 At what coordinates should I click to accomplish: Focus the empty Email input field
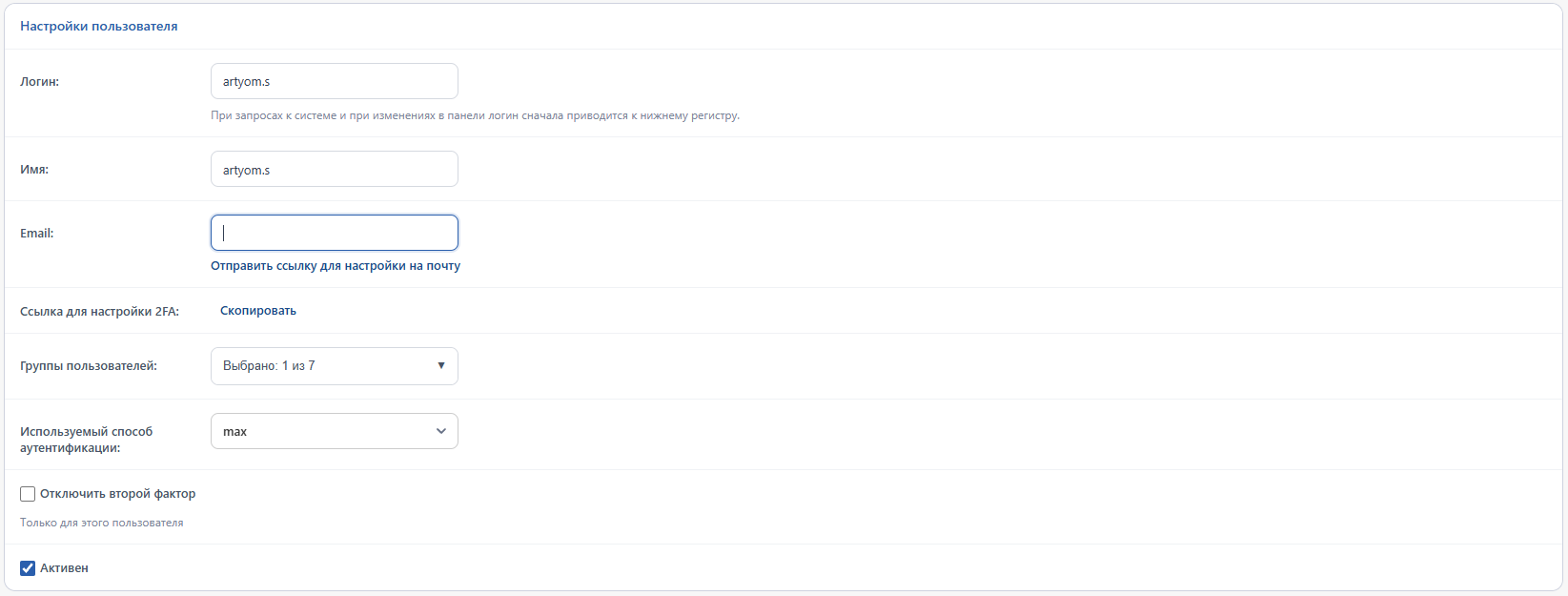pyautogui.click(x=334, y=233)
